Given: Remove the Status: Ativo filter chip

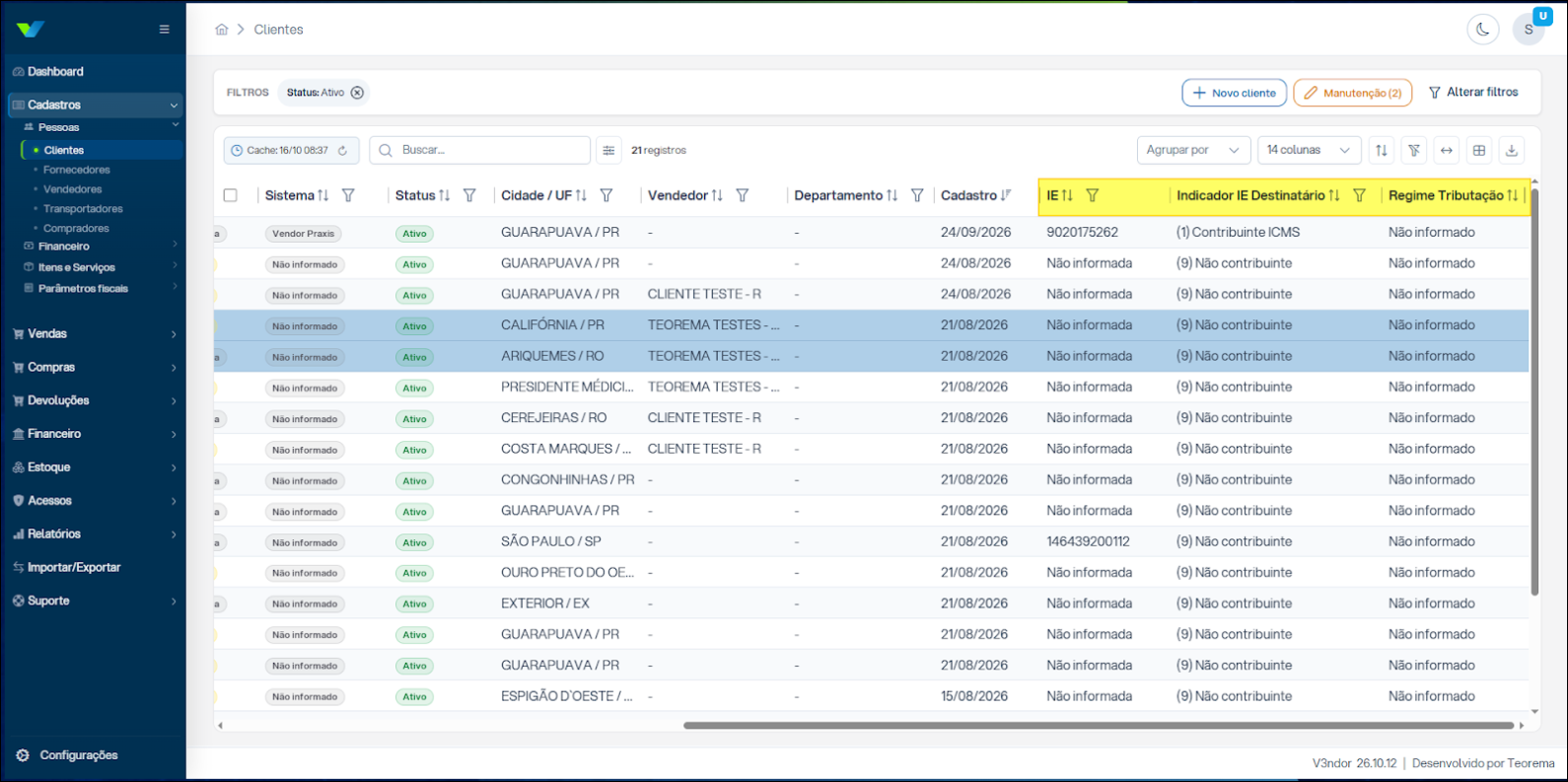Looking at the screenshot, I should click(357, 93).
